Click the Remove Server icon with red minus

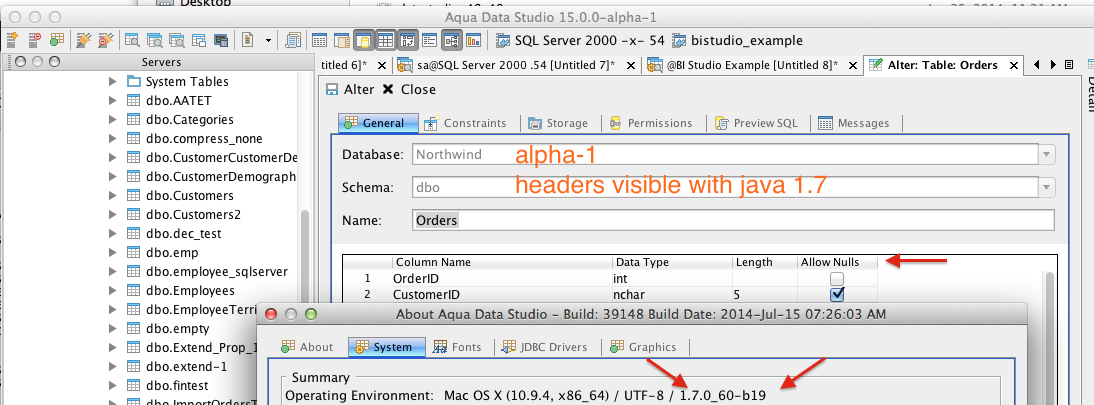(33, 40)
